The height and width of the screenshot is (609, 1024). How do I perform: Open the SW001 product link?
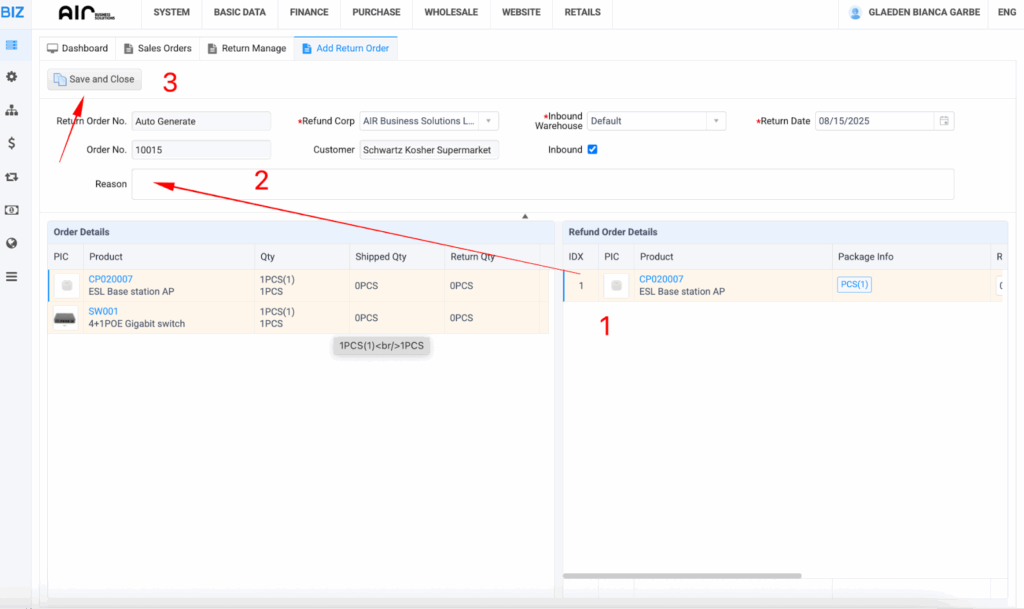point(103,312)
